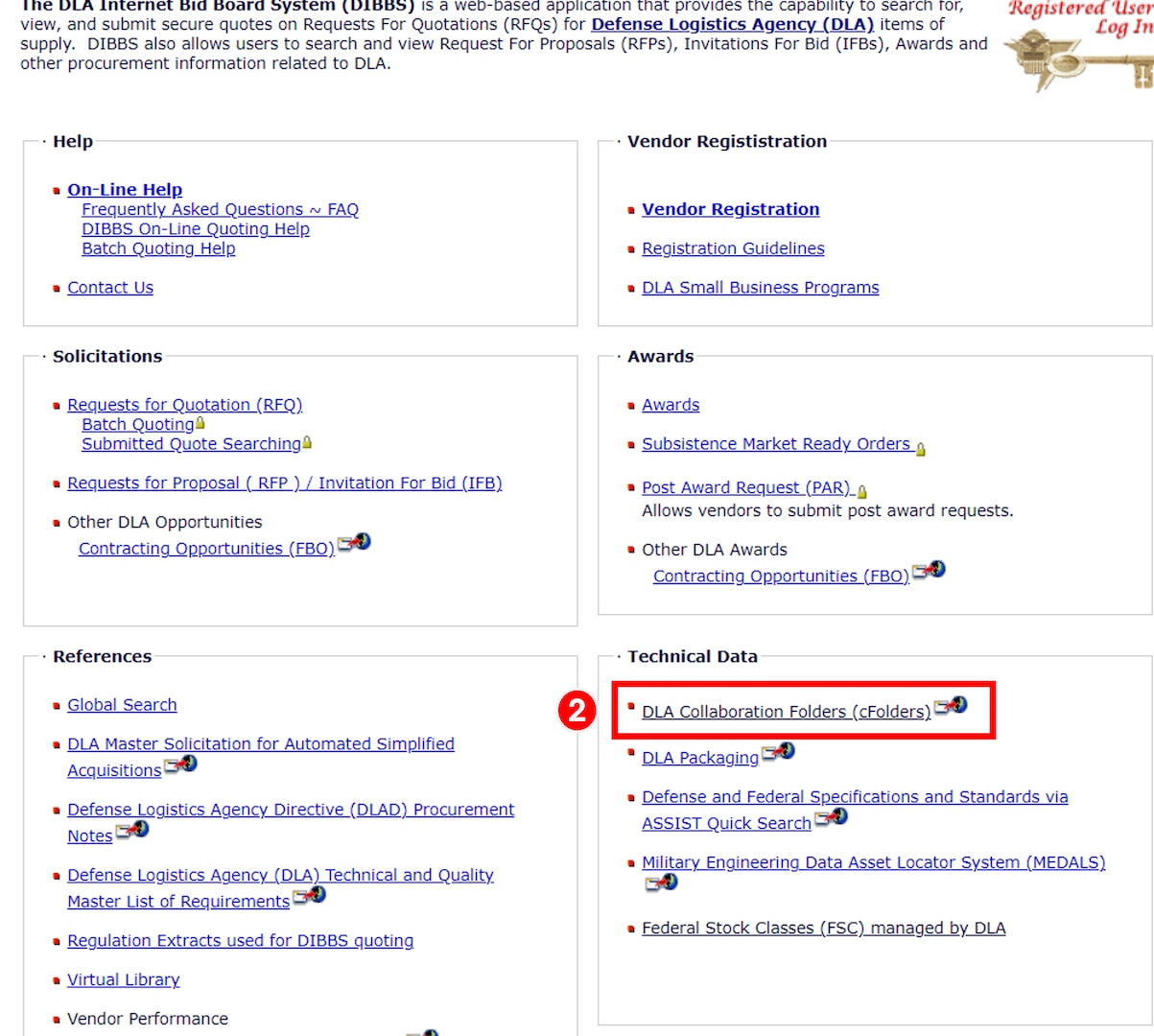Click the 'Solicitations' section heading
The height and width of the screenshot is (1036, 1154).
107,357
